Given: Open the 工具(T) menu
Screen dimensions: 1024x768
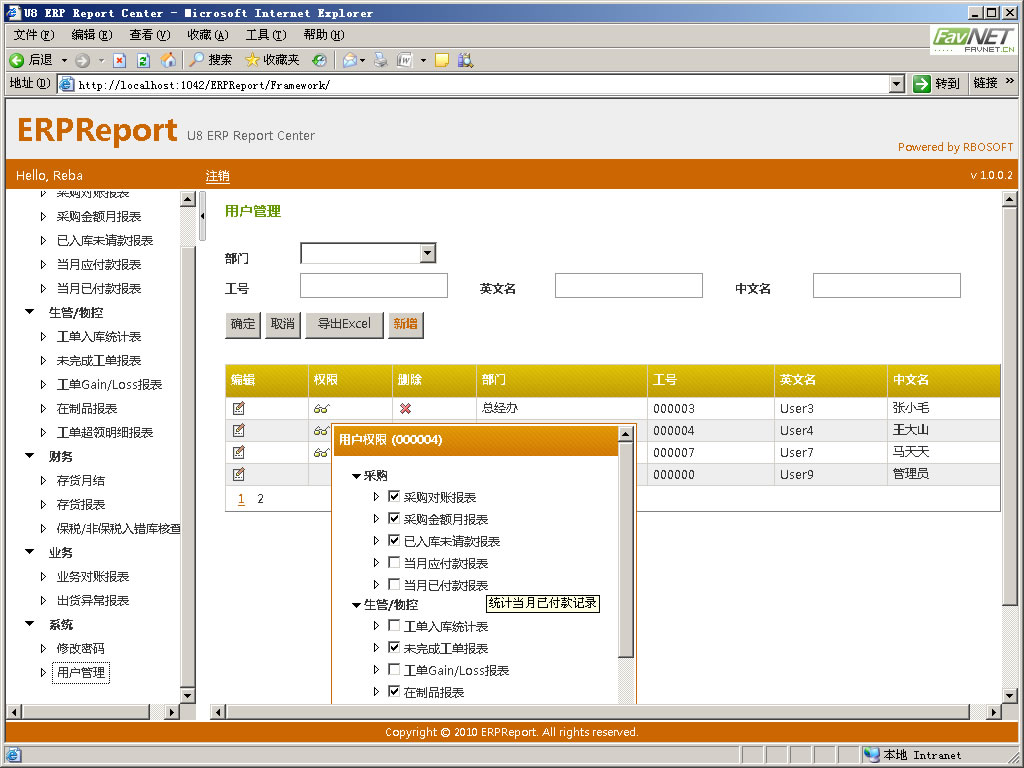Looking at the screenshot, I should 266,35.
